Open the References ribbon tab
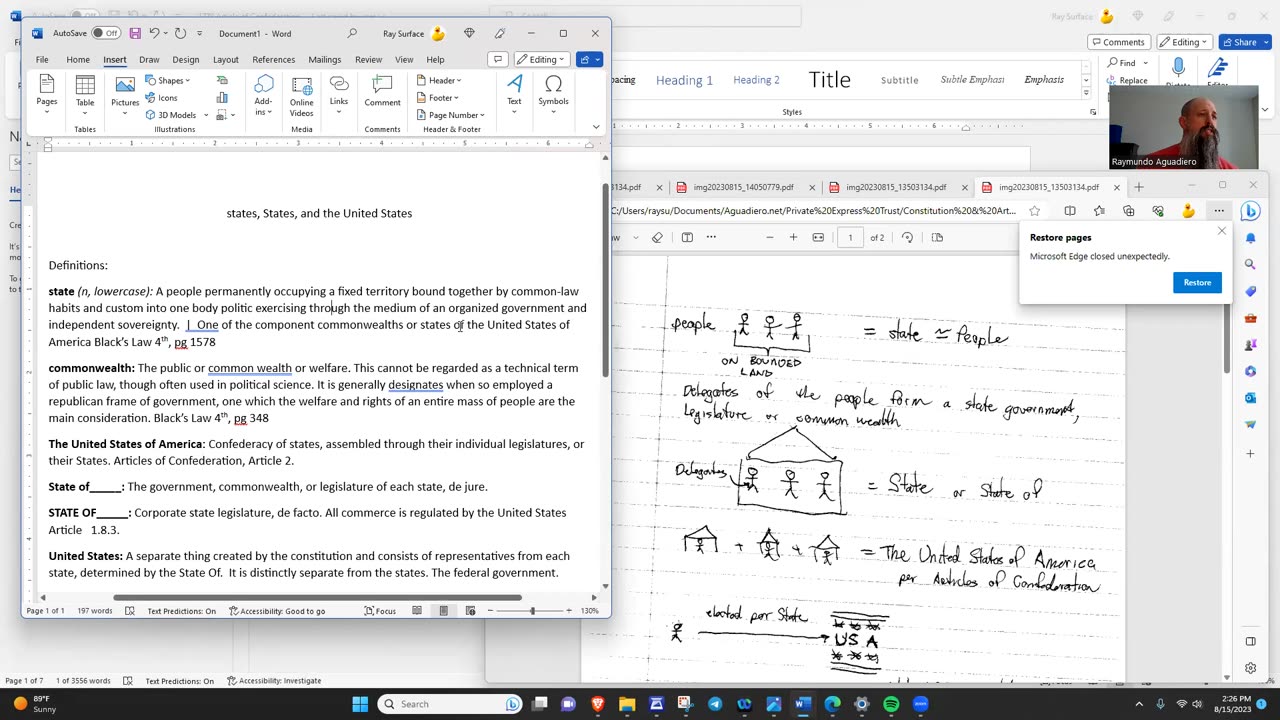Viewport: 1280px width, 720px height. click(x=274, y=60)
